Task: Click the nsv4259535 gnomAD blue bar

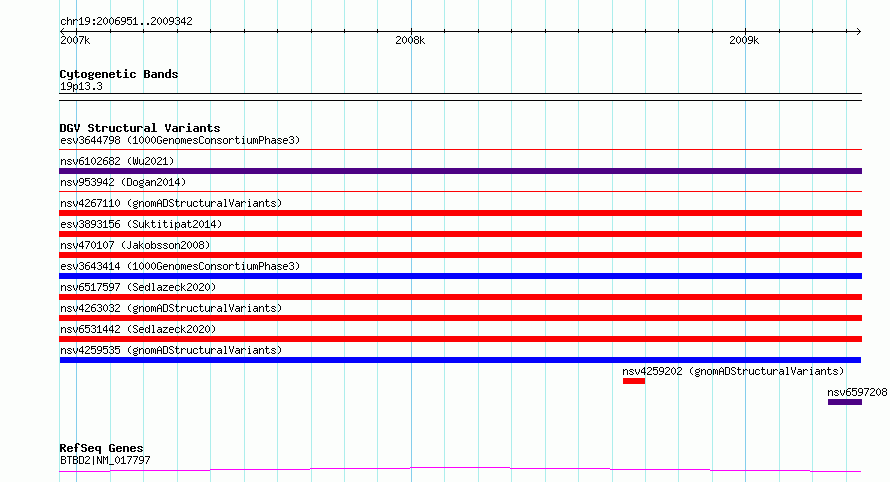Action: pos(460,360)
